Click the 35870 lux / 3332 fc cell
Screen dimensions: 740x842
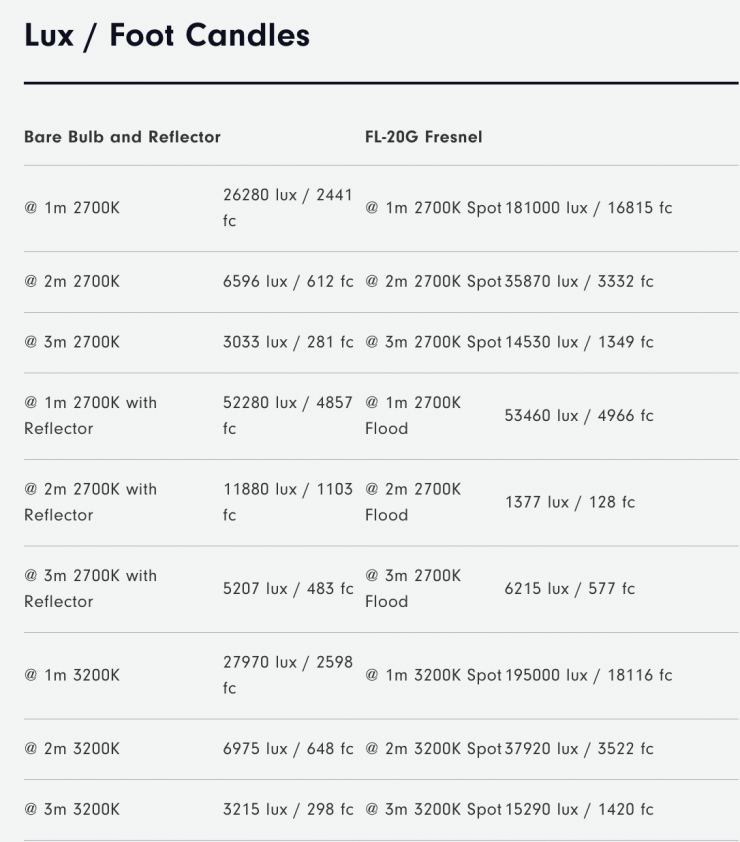[x=579, y=282]
